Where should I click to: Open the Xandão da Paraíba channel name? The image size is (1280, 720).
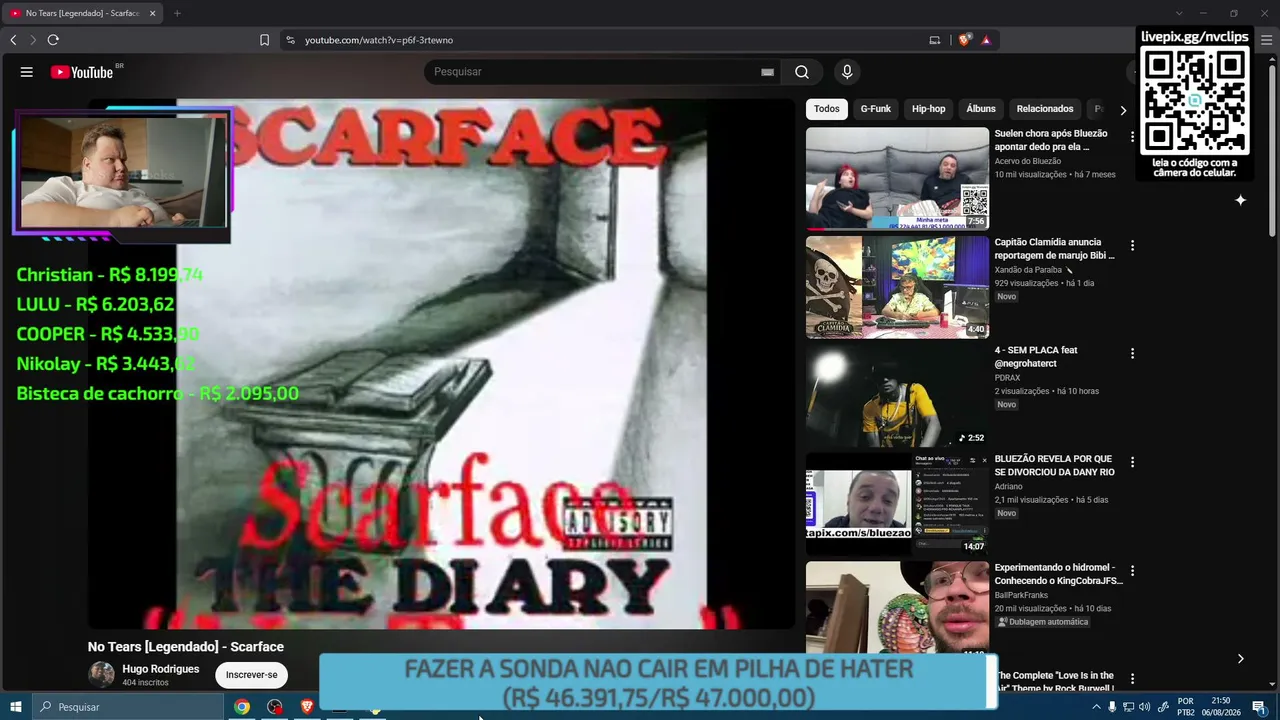pyautogui.click(x=1028, y=270)
